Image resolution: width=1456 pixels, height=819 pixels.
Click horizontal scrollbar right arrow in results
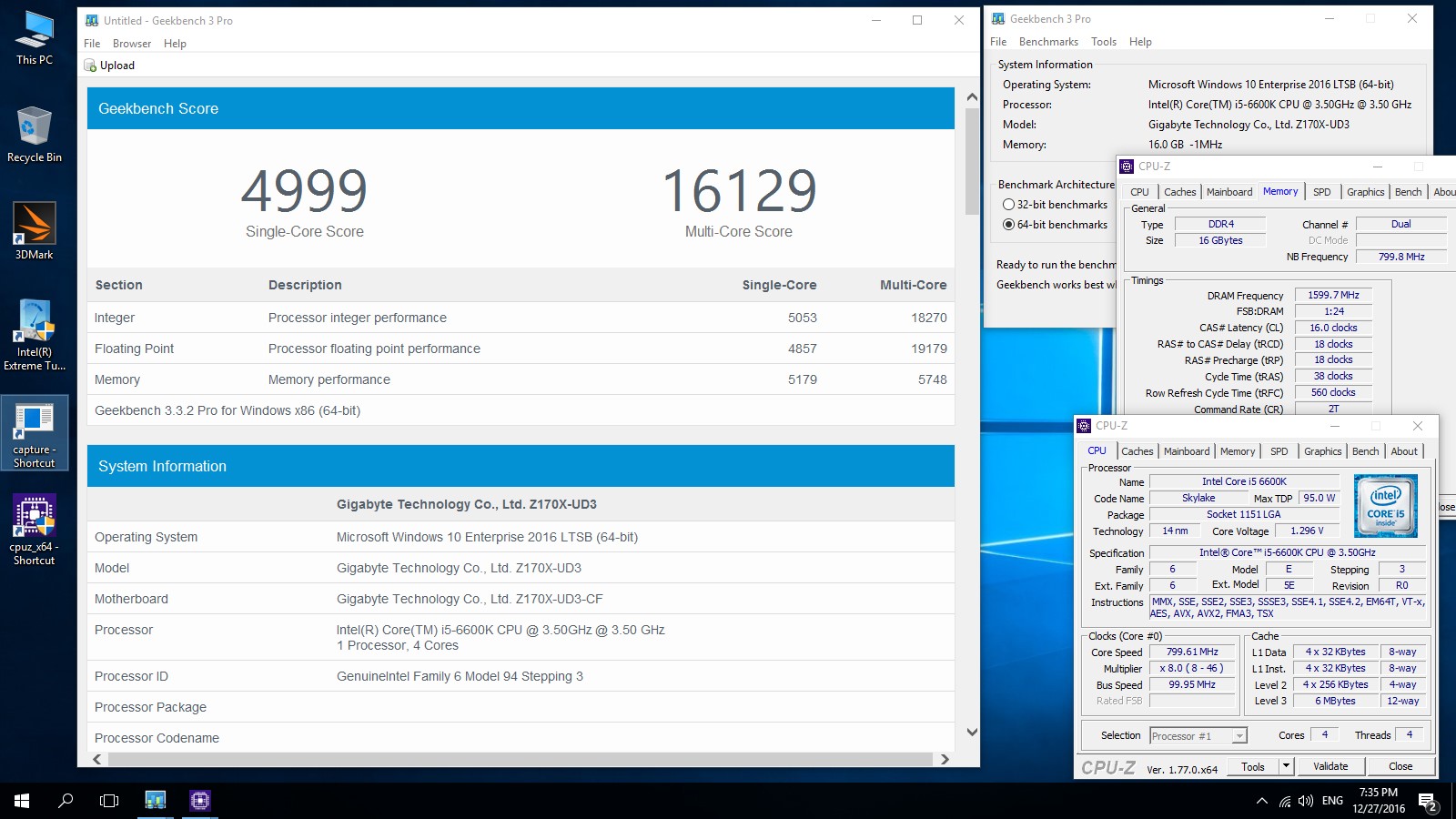pos(945,759)
